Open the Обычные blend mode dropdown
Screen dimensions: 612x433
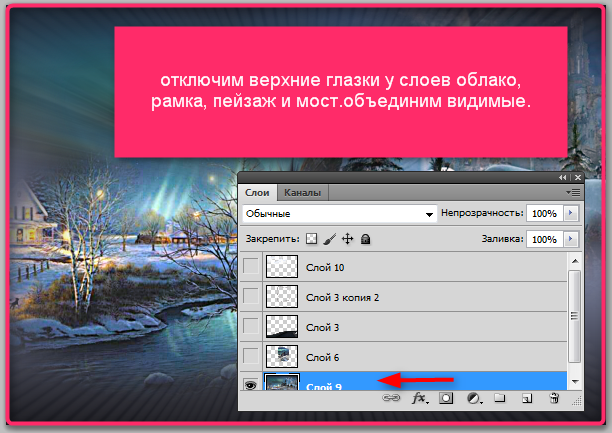point(339,214)
